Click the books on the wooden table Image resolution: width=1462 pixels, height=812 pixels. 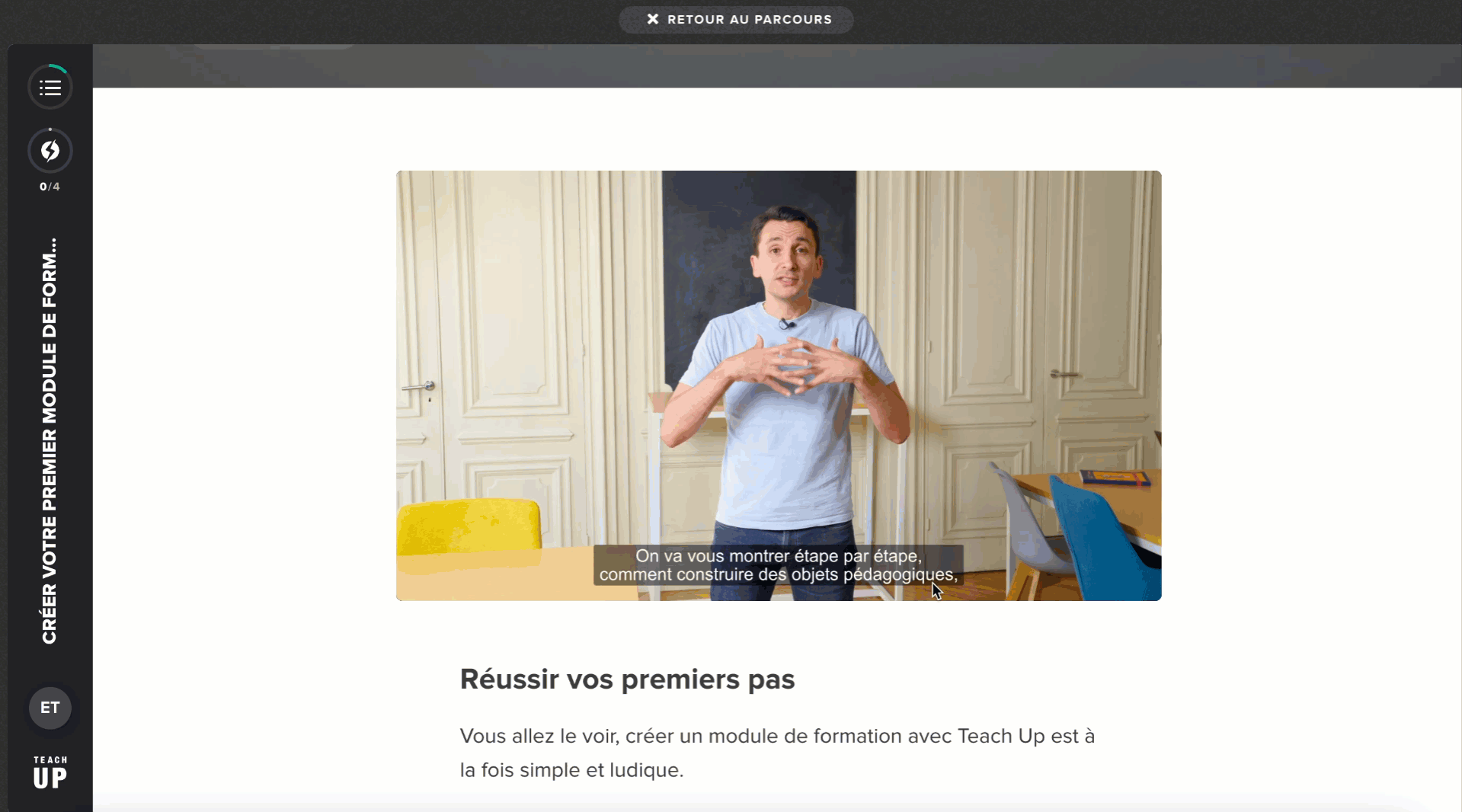[1115, 478]
